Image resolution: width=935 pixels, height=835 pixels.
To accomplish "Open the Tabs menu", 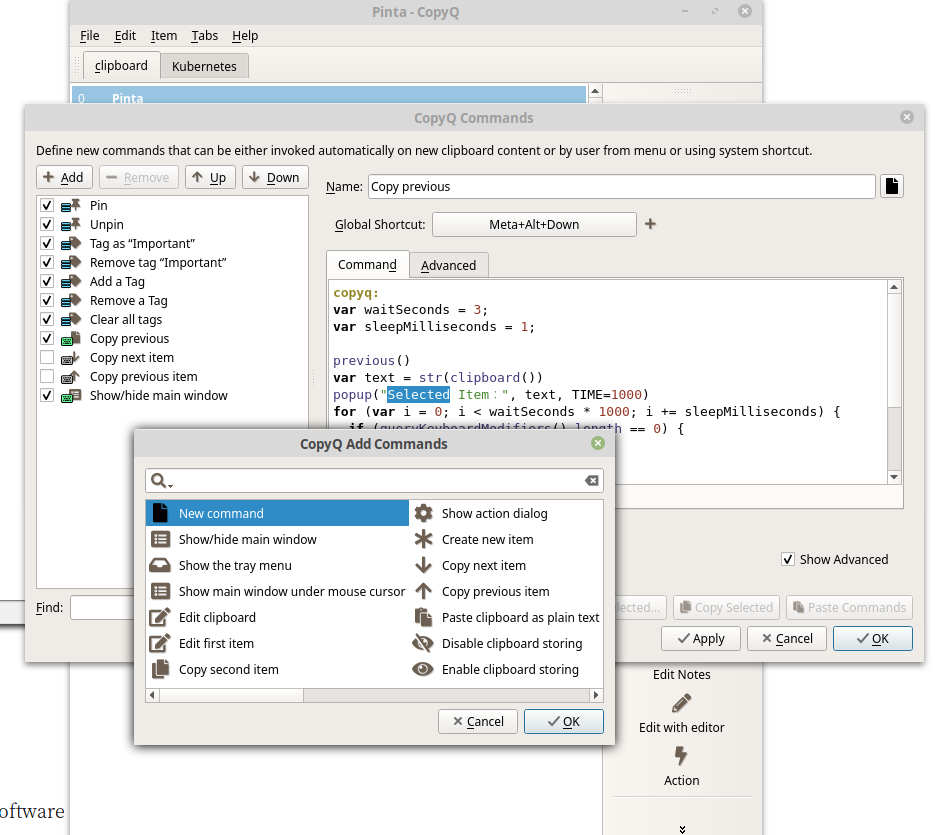I will 205,36.
